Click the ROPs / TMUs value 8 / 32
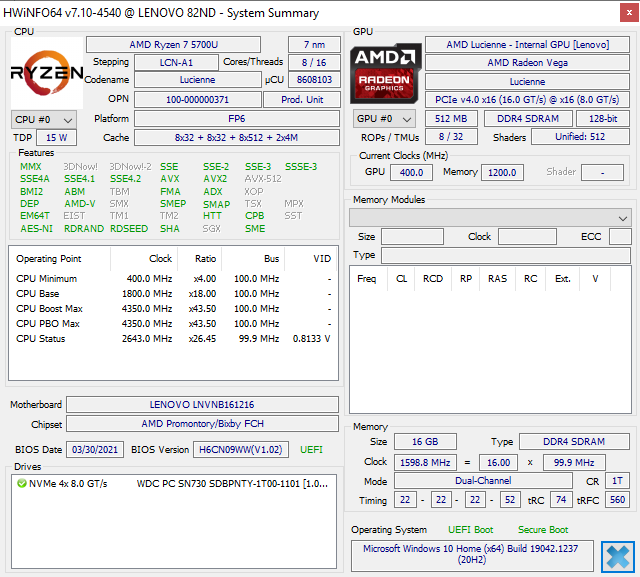This screenshot has width=640, height=577. coord(451,137)
